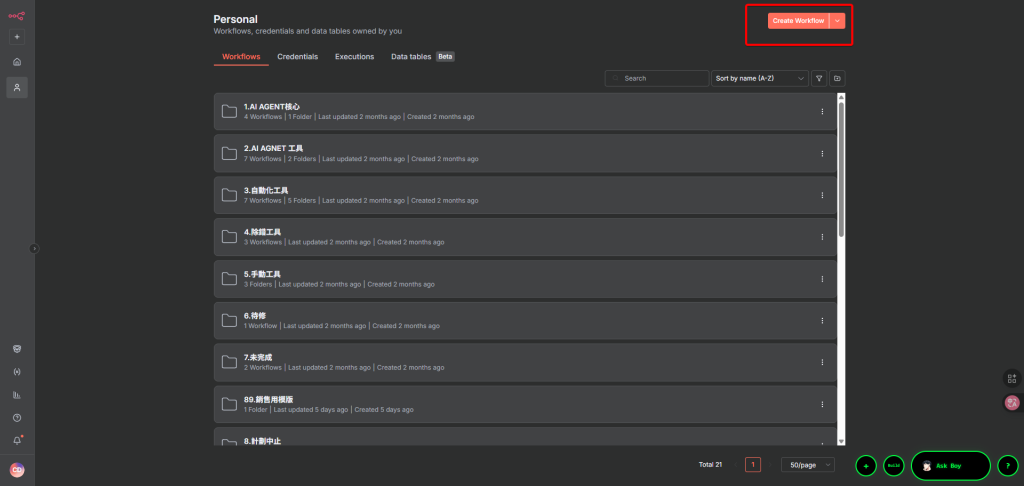This screenshot has height=486, width=1024.
Task: Switch to the Credentials tab
Action: (297, 57)
